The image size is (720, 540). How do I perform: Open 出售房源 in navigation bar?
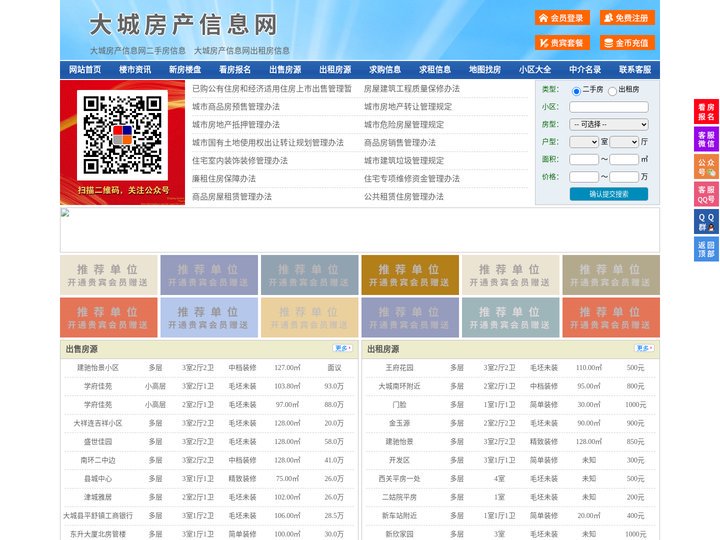285,70
